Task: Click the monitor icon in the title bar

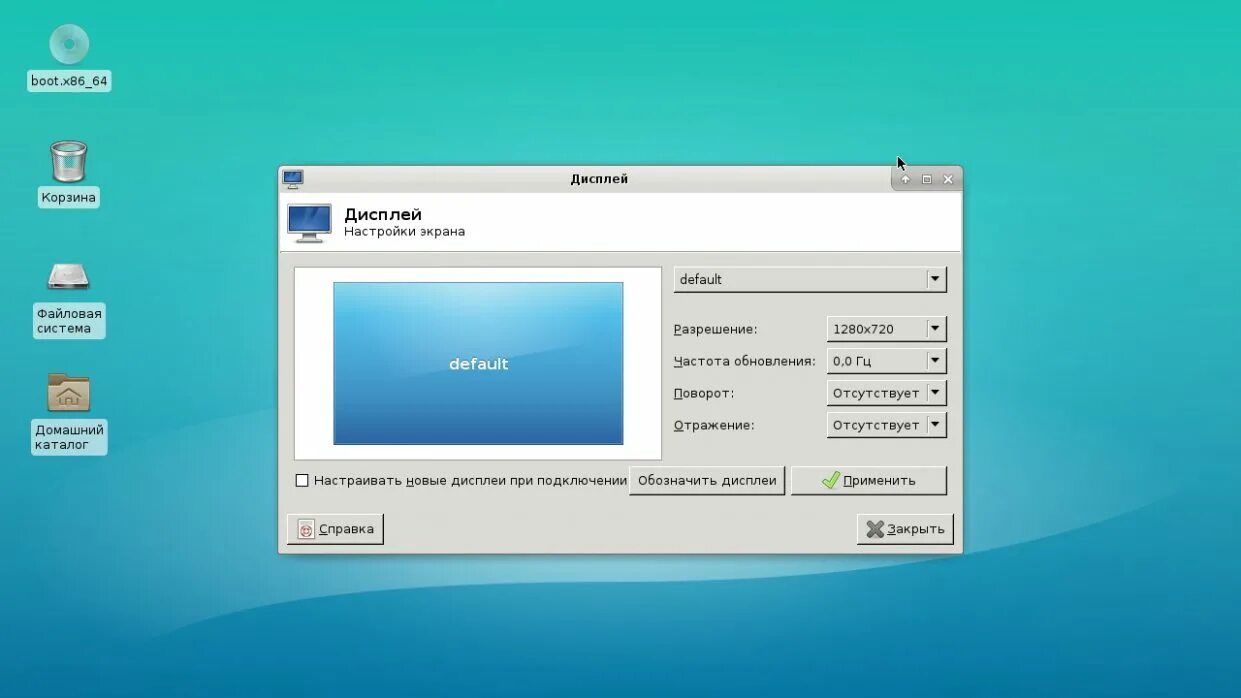Action: pyautogui.click(x=293, y=179)
